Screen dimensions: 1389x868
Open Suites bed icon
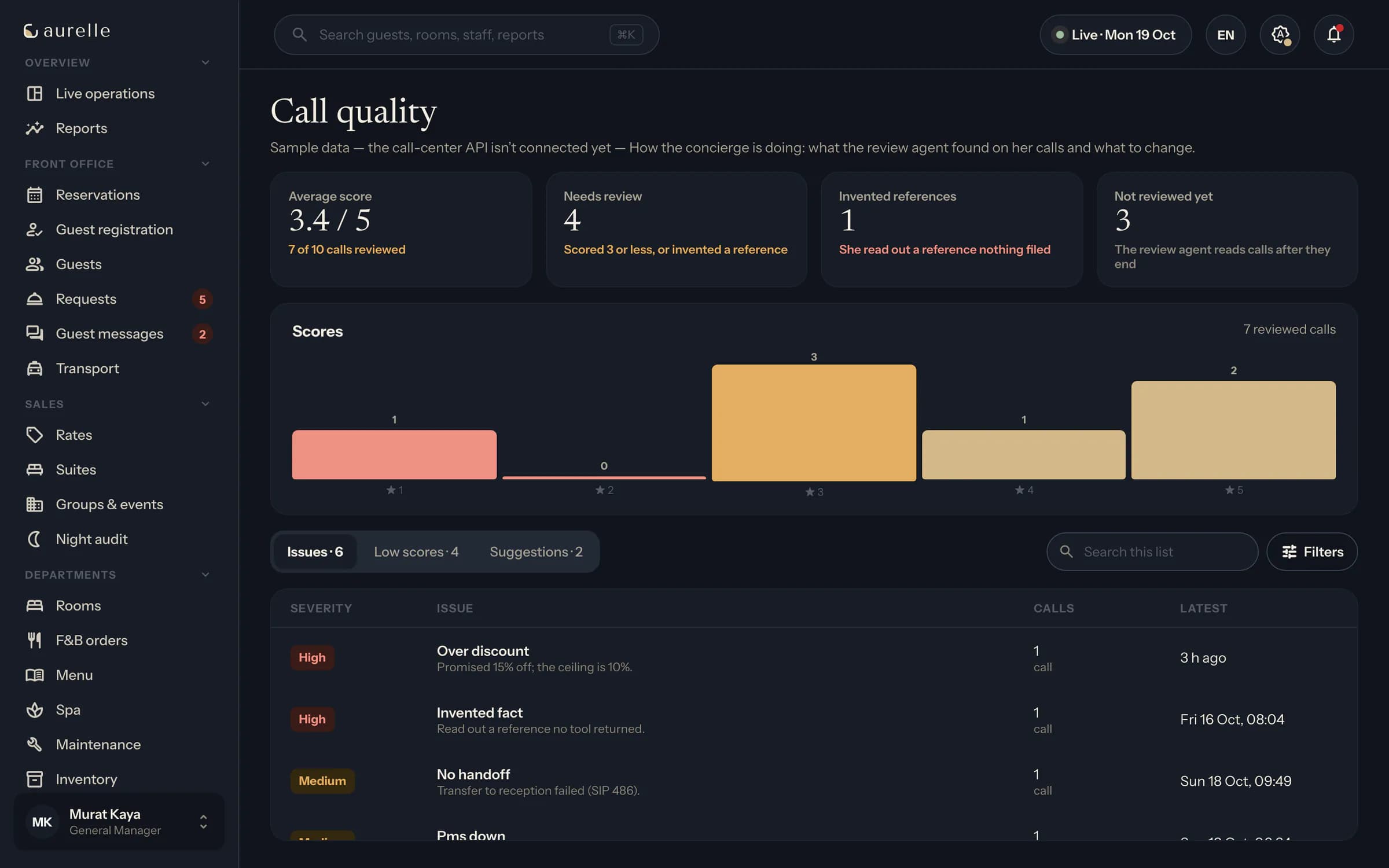pos(35,469)
